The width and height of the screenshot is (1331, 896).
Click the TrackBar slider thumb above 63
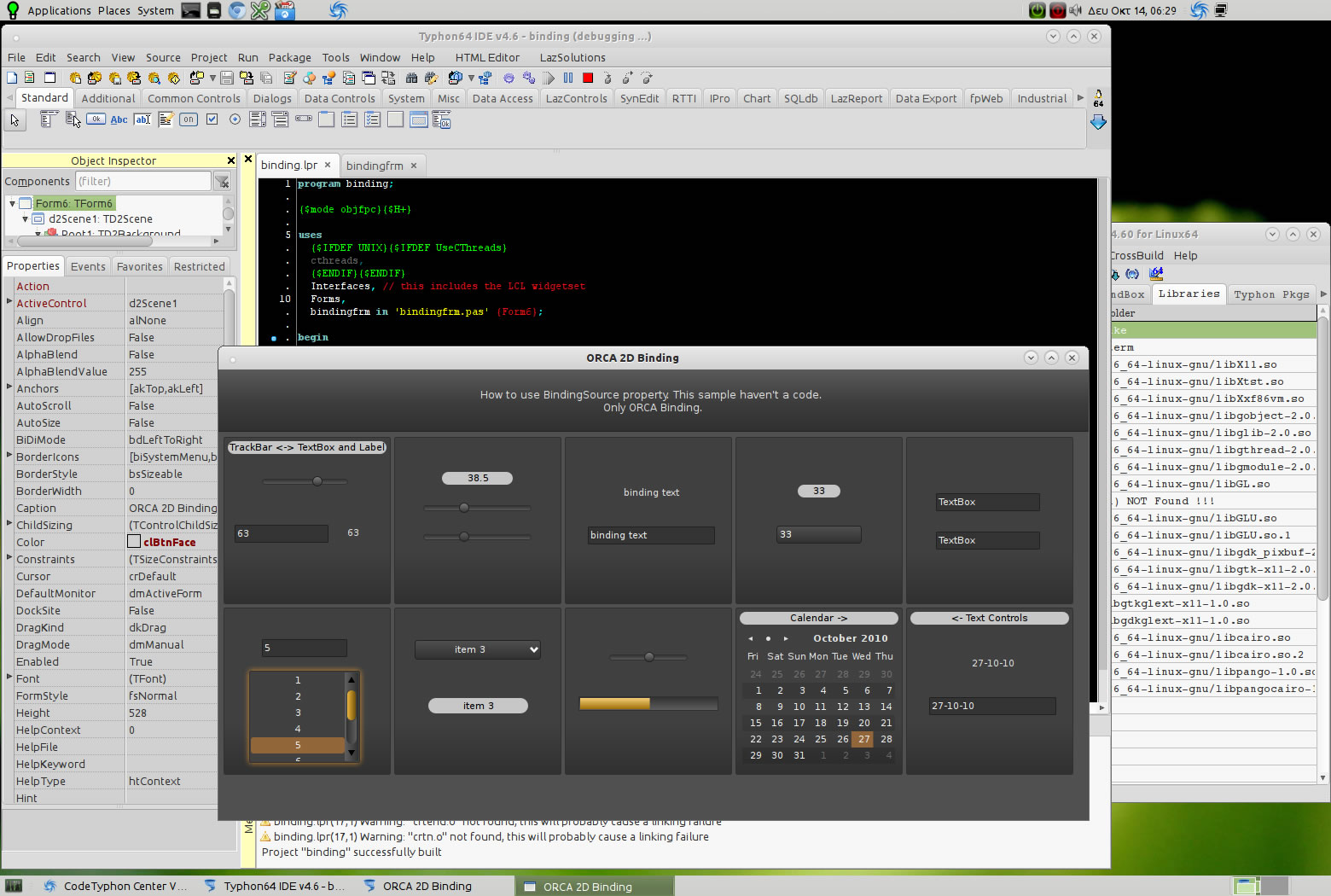click(x=317, y=481)
